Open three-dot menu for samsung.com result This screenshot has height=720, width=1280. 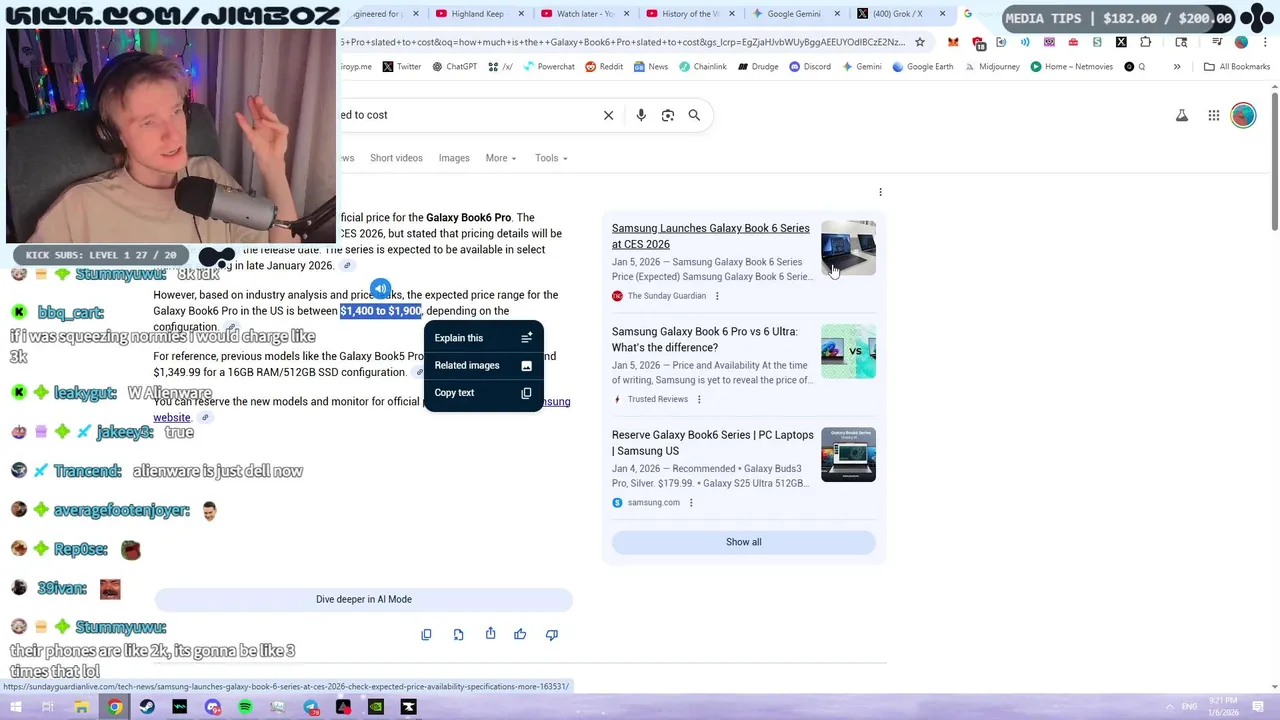pyautogui.click(x=691, y=503)
